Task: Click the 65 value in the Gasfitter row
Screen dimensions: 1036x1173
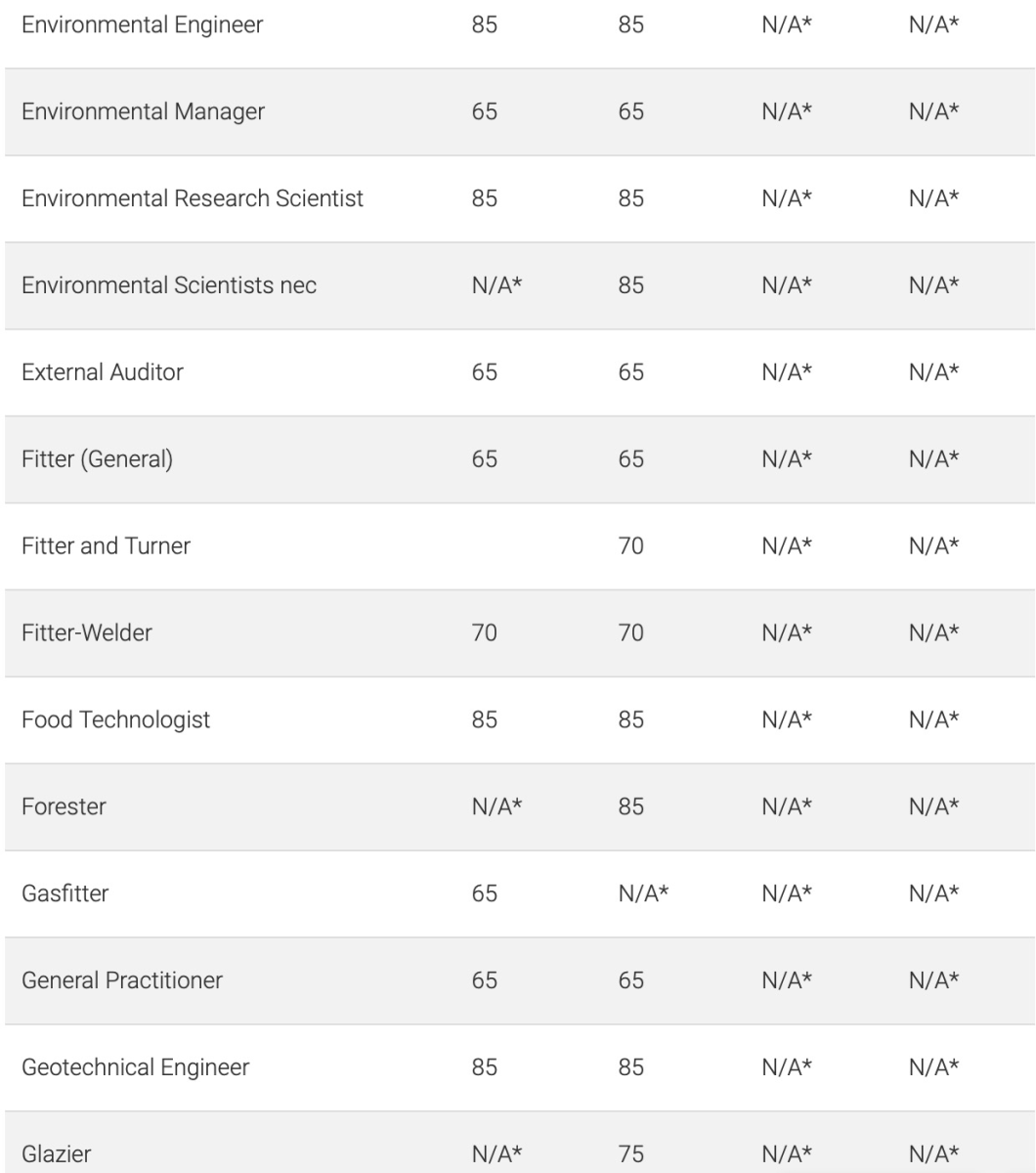Action: (x=485, y=893)
